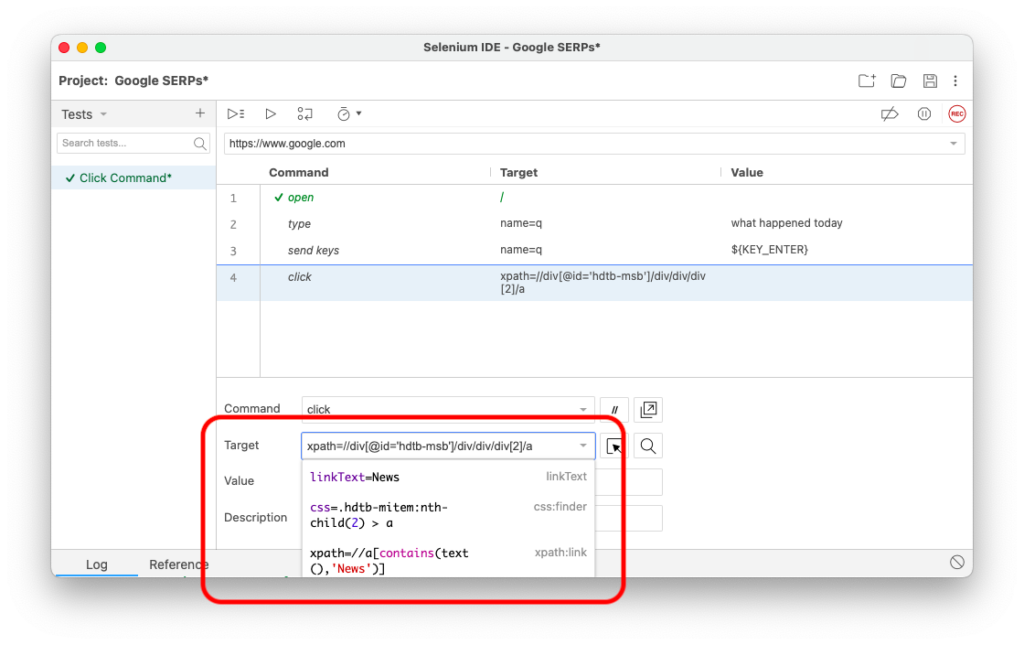The height and width of the screenshot is (645, 1024).
Task: Click the '/' target of the open command
Action: coord(502,197)
